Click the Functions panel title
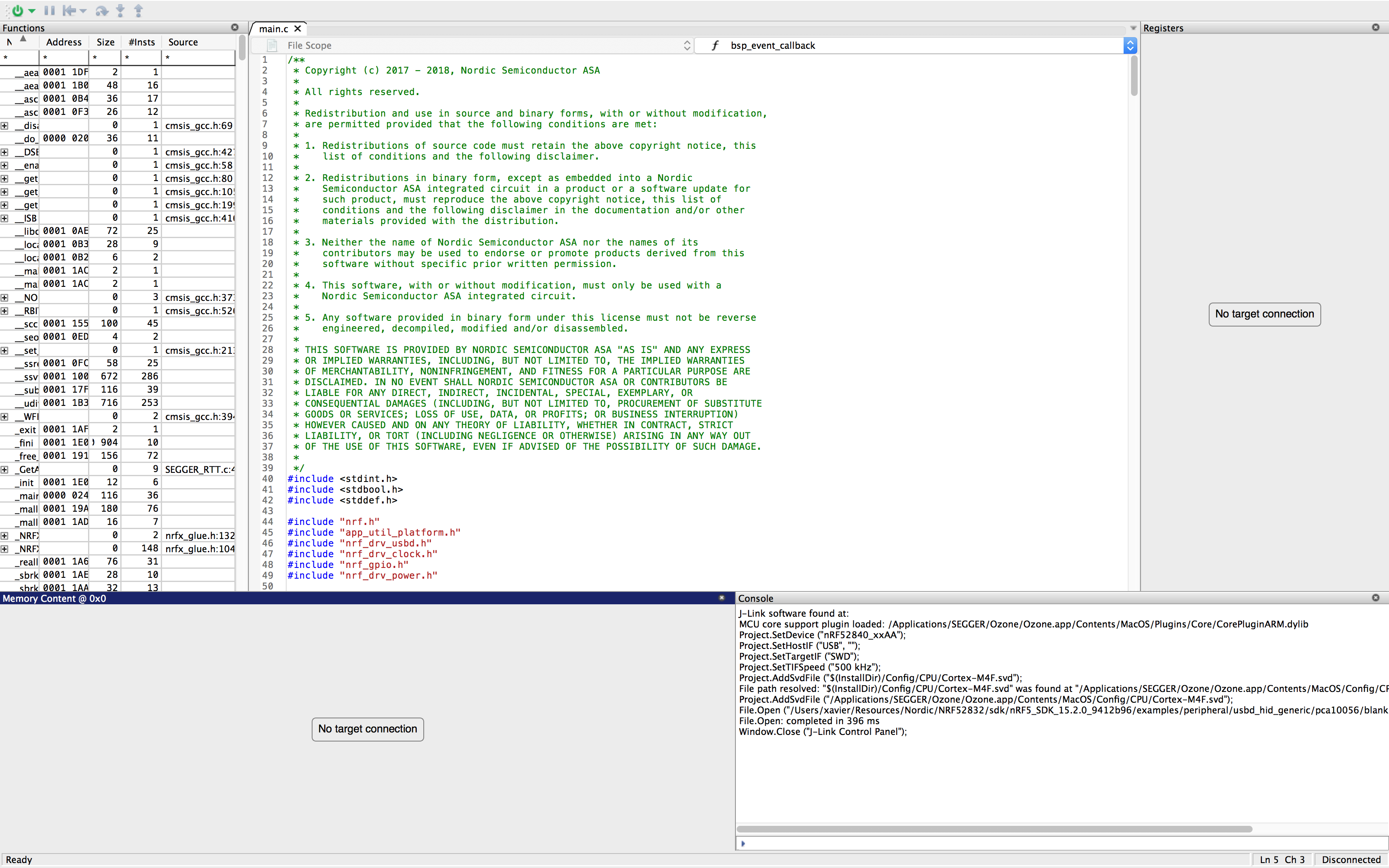 [24, 28]
